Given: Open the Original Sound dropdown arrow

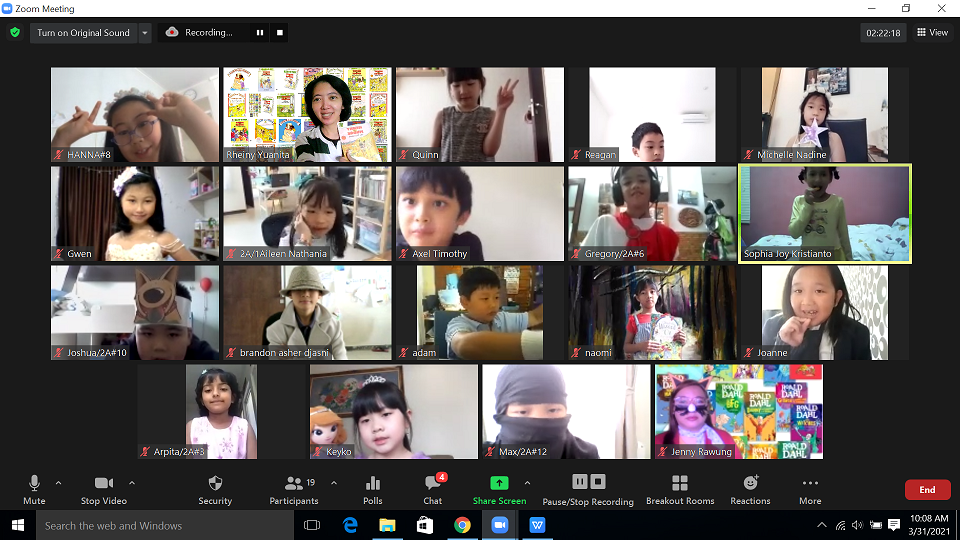Looking at the screenshot, I should tap(145, 32).
